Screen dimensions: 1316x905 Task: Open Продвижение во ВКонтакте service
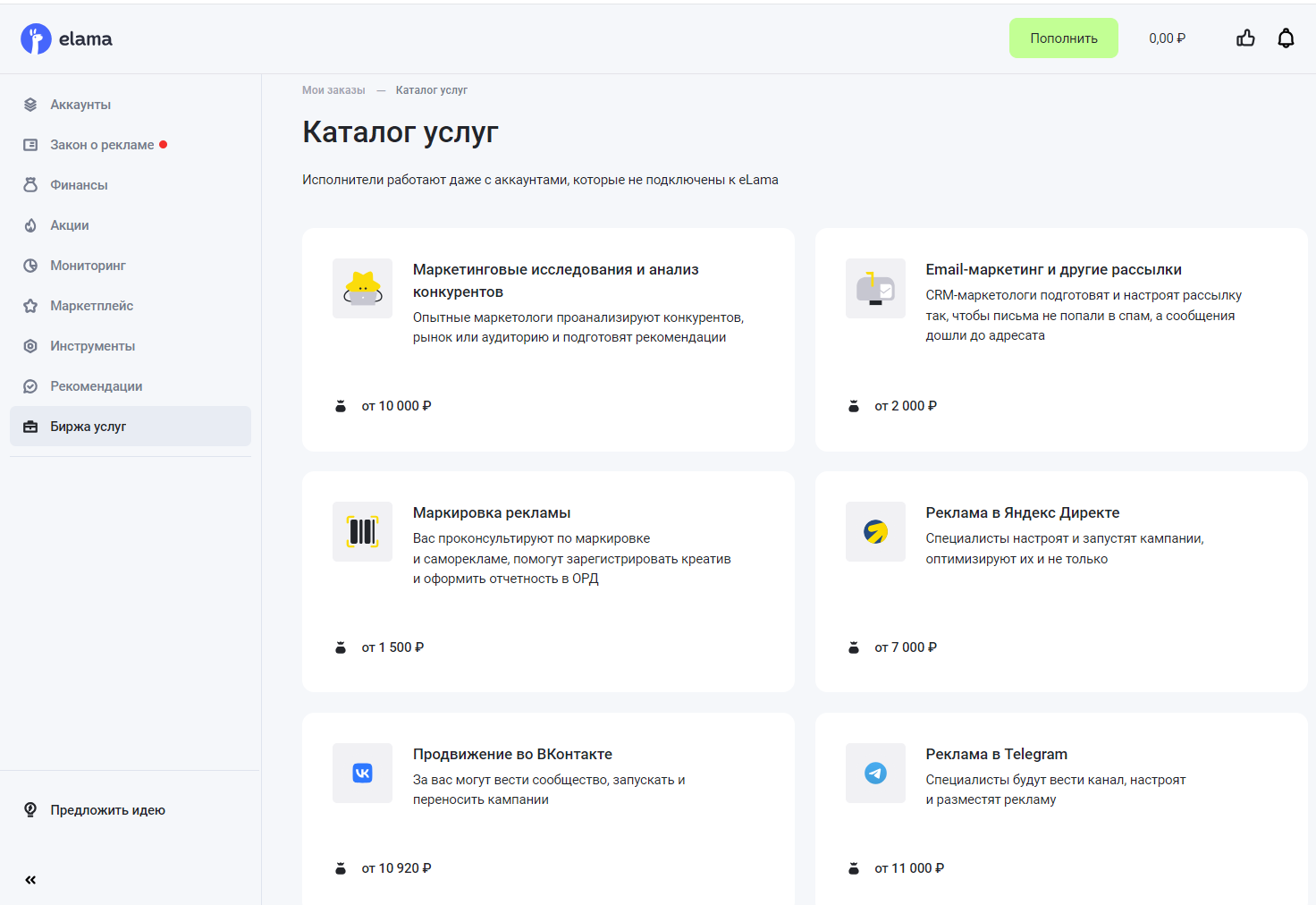point(512,754)
